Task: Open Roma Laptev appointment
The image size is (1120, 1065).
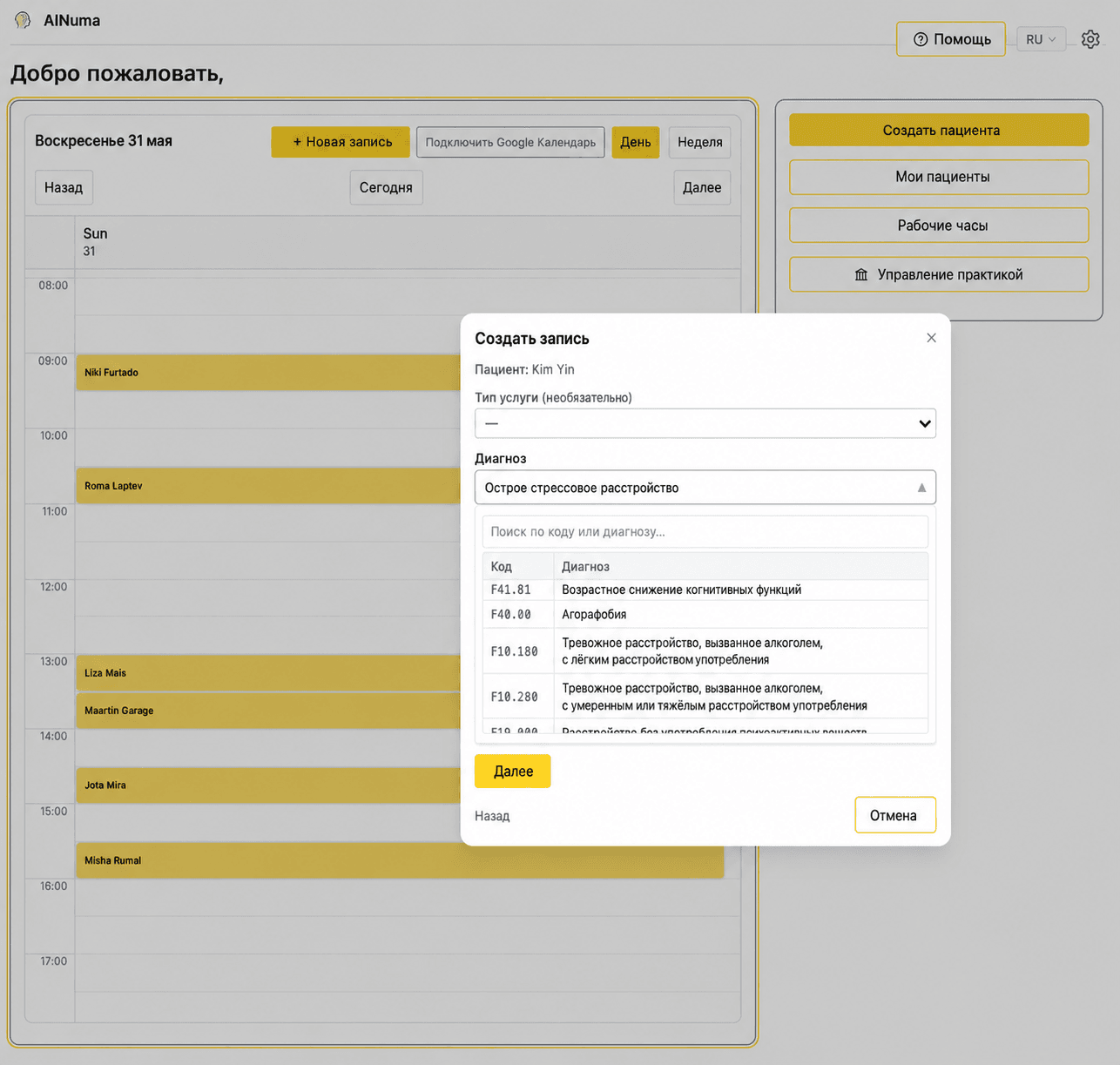Action: [268, 486]
